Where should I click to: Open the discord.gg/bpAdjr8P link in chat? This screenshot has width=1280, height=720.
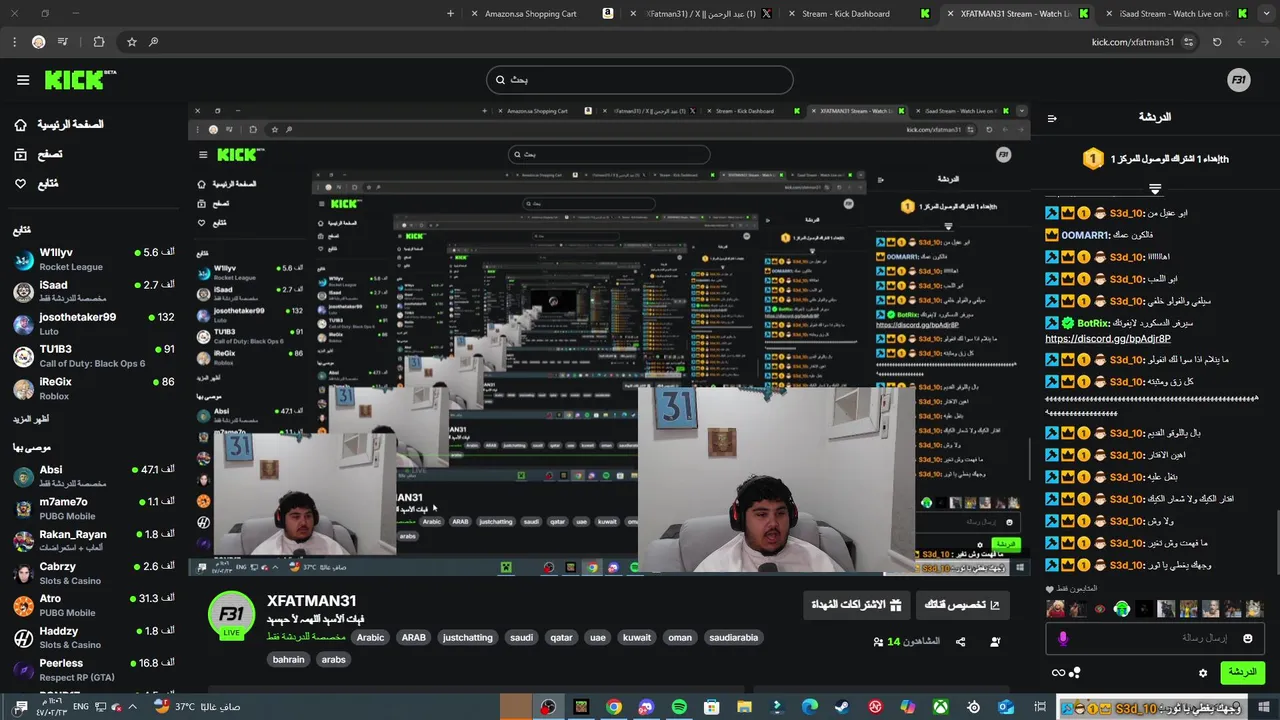1108,339
